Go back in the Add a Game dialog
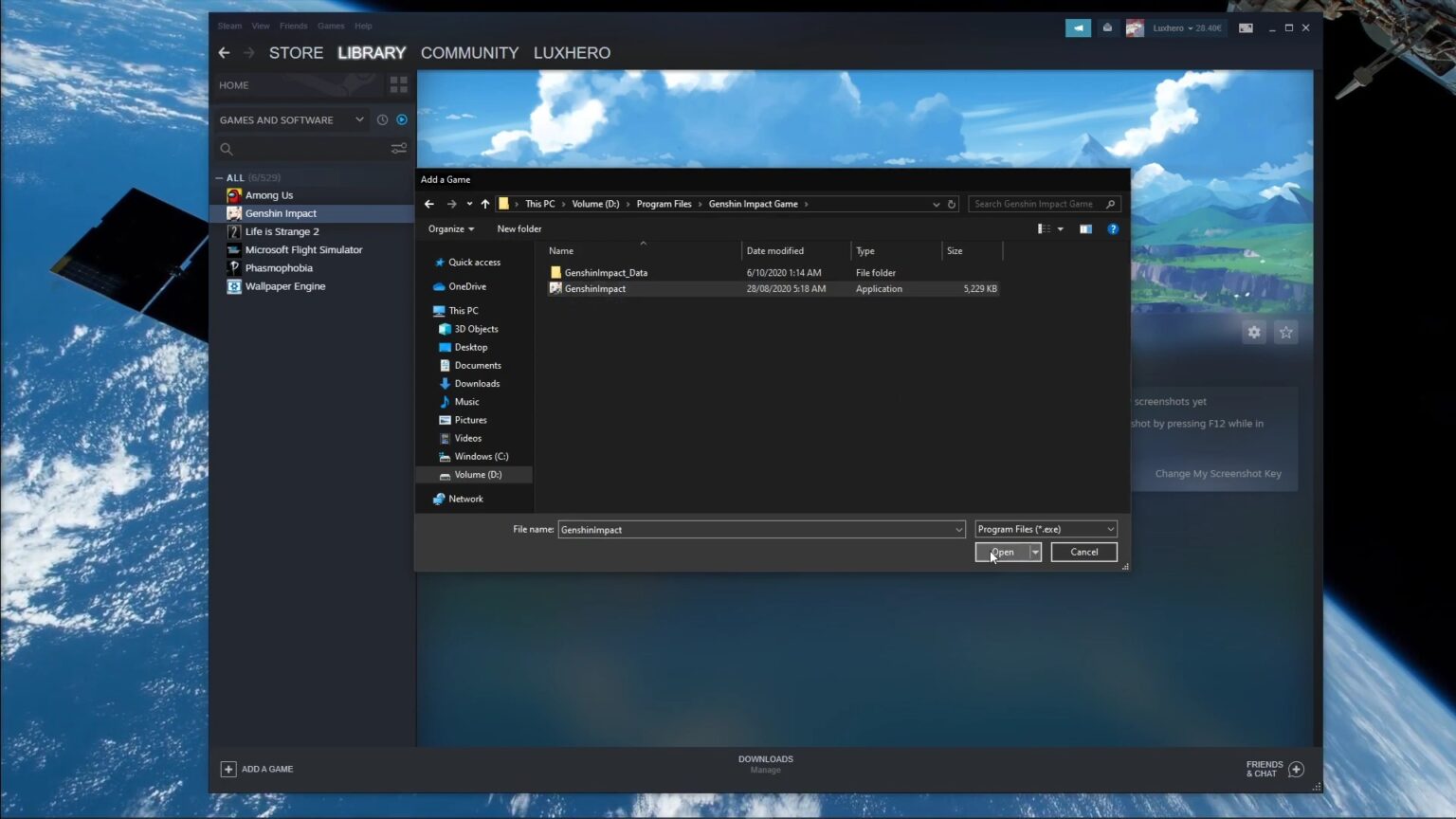1456x819 pixels. coord(429,204)
